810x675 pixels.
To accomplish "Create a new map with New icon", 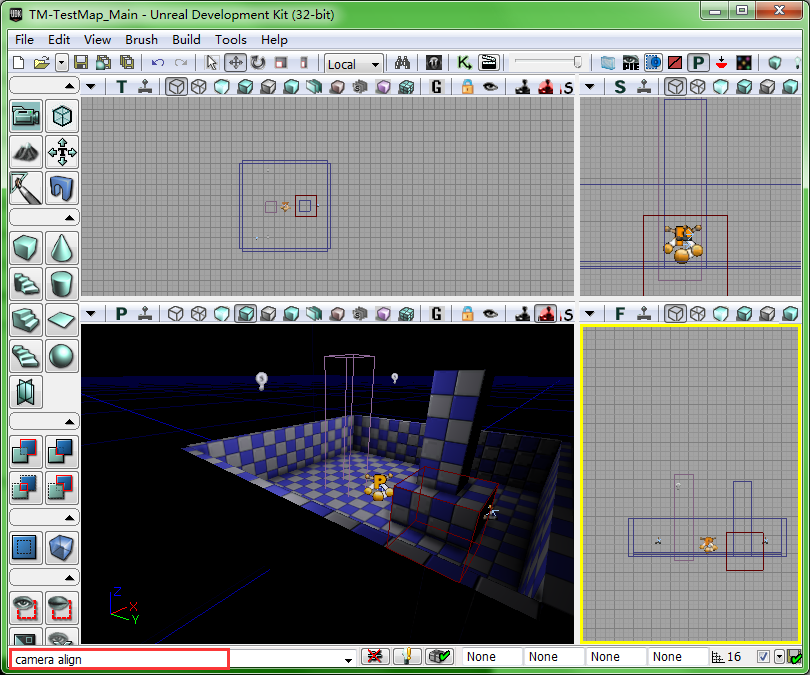I will point(19,63).
